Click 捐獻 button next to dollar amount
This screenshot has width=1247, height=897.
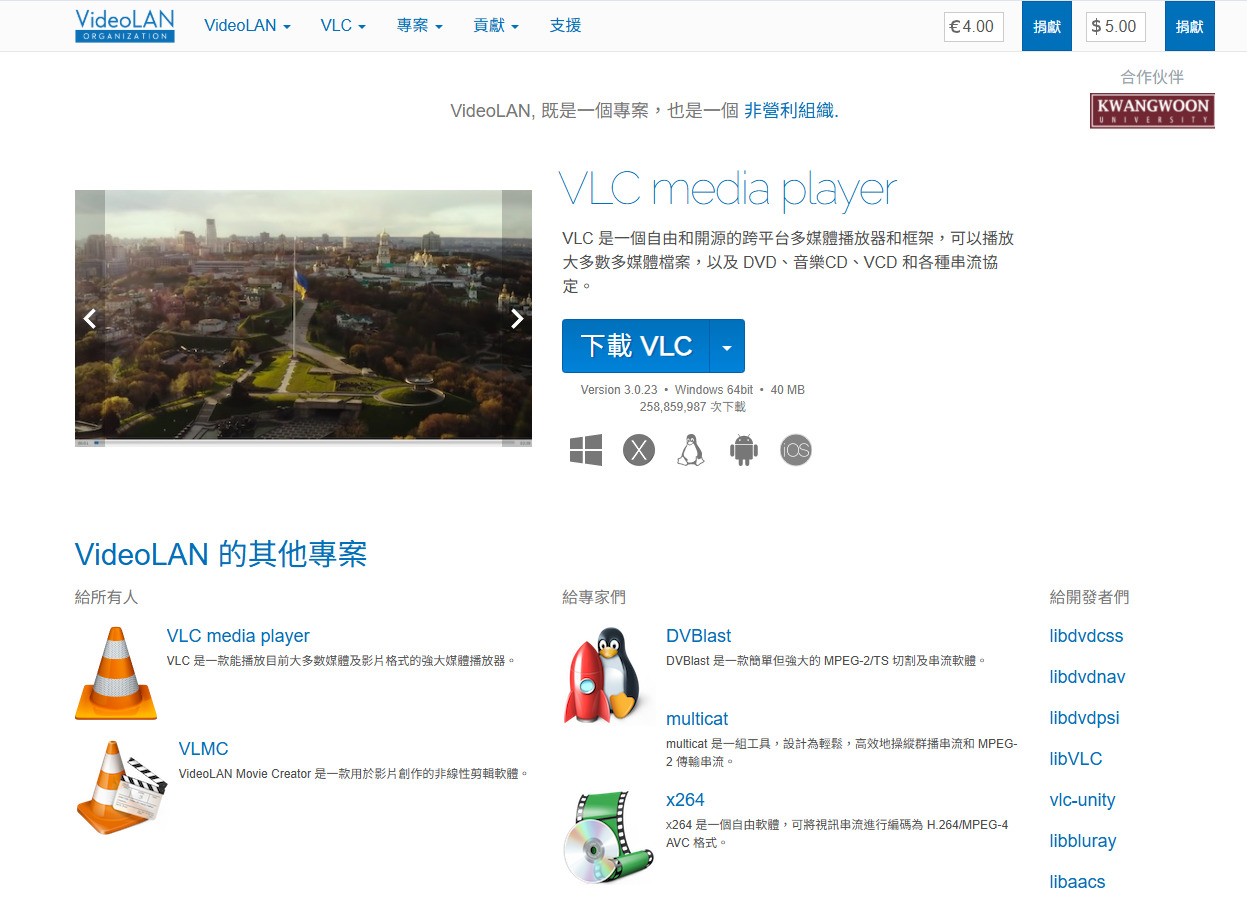pos(1190,26)
